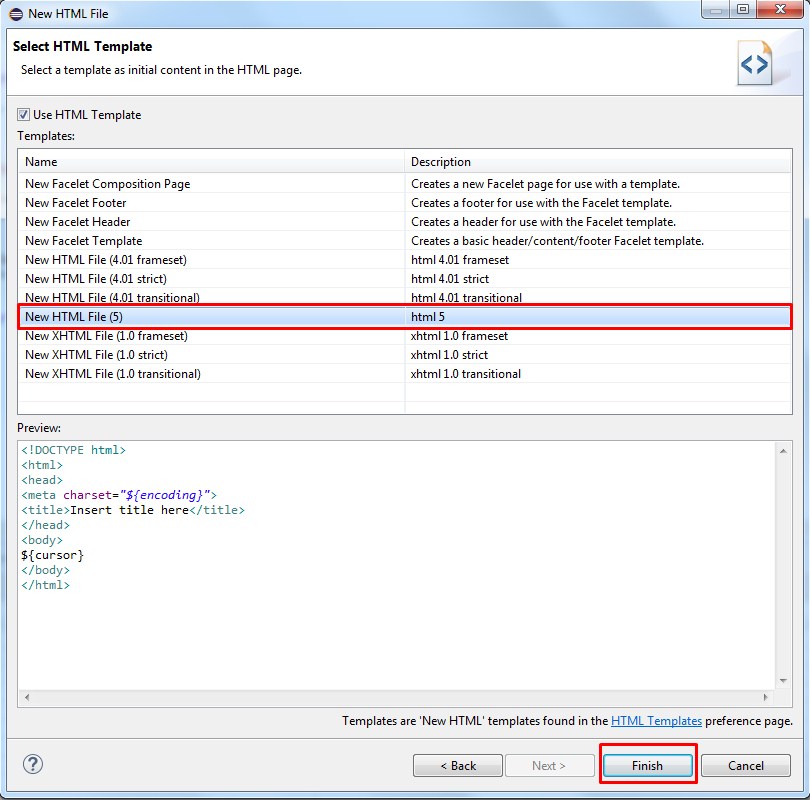Open the HTML Templates preference link
The image size is (810, 800).
(656, 720)
